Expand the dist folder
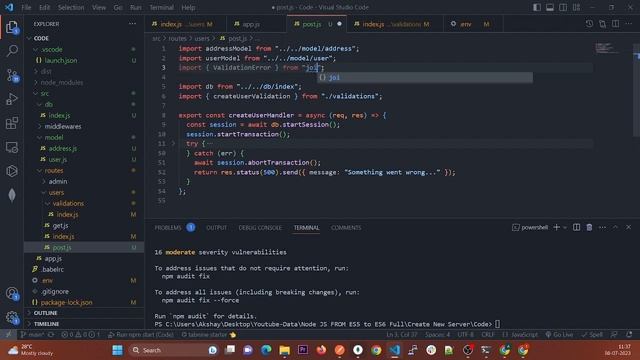 point(36,71)
